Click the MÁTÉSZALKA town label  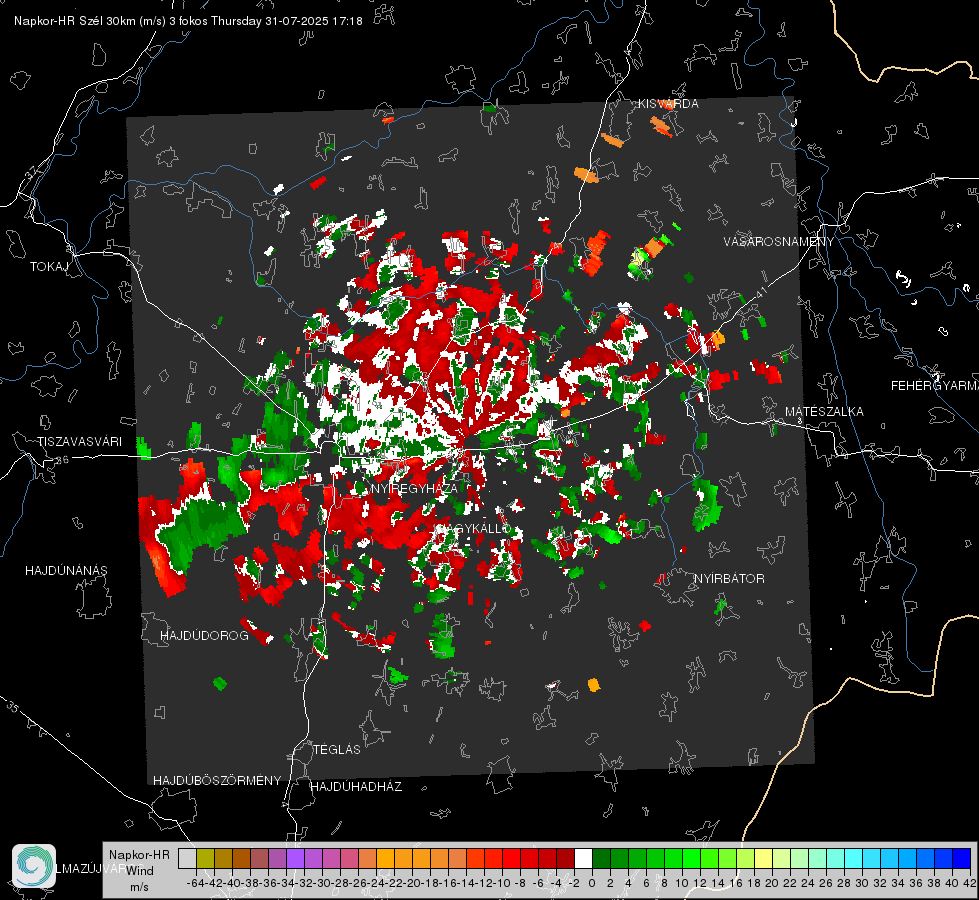pos(824,412)
